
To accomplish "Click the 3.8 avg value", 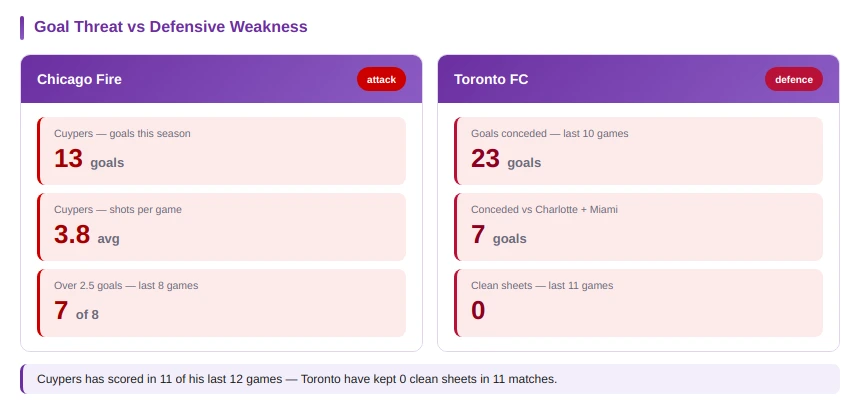I will click(x=87, y=236).
